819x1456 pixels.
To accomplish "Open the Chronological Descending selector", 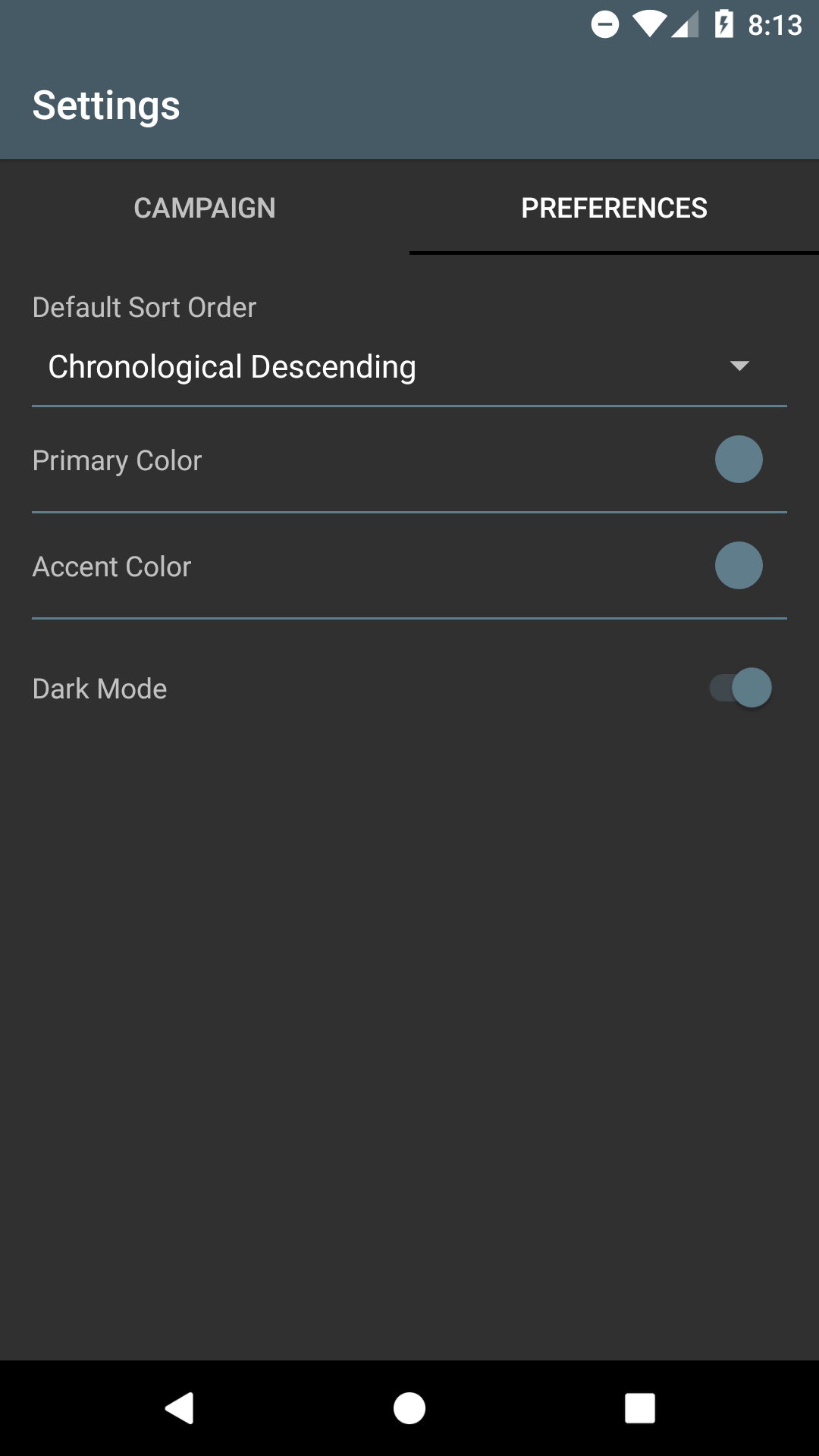I will (232, 367).
